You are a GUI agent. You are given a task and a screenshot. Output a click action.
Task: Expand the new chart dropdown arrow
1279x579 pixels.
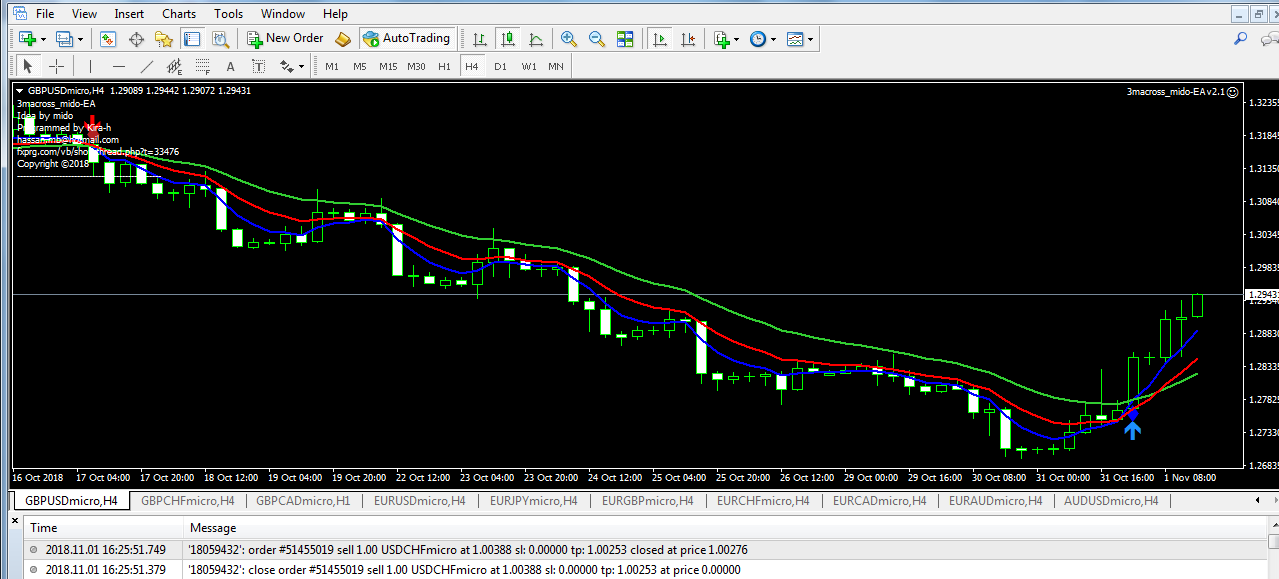coord(43,40)
